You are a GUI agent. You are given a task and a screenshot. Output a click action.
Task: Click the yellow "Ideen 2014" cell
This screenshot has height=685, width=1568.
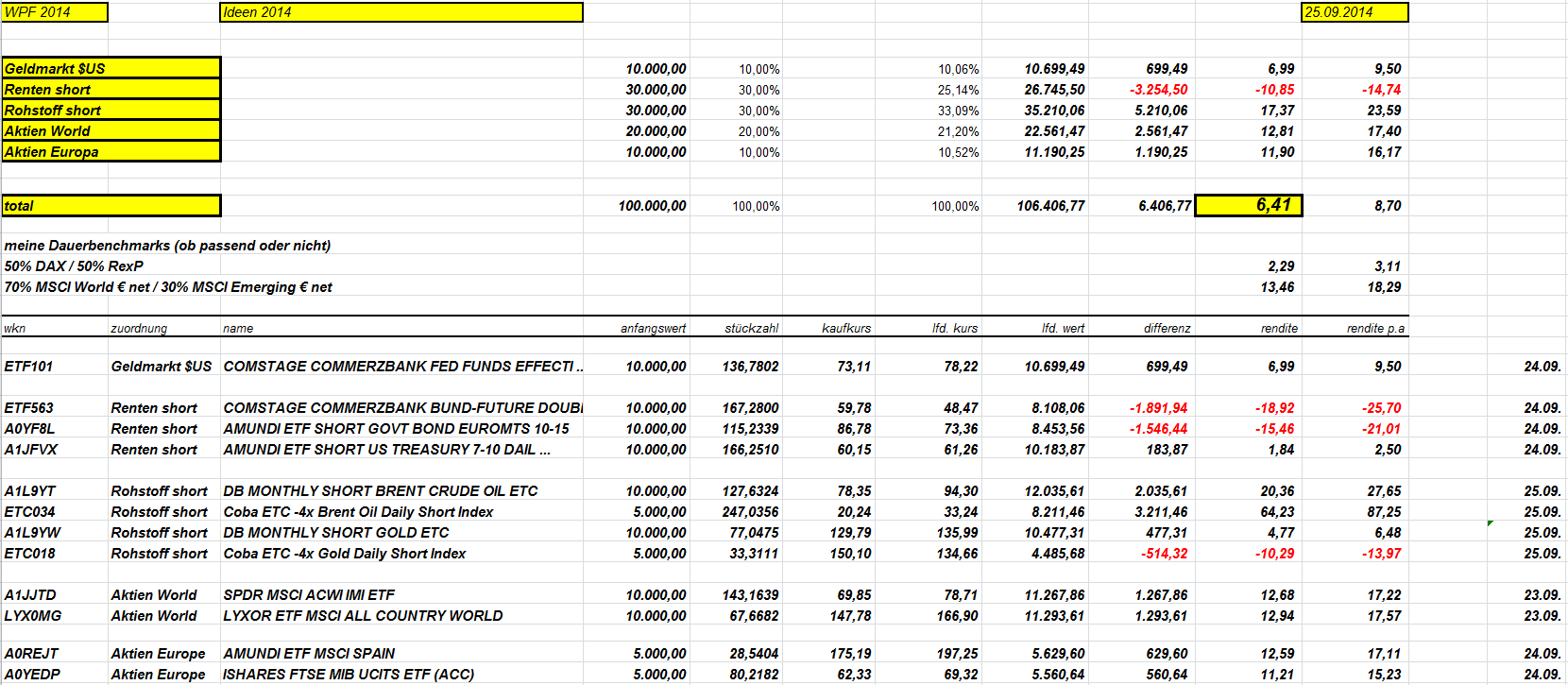401,12
